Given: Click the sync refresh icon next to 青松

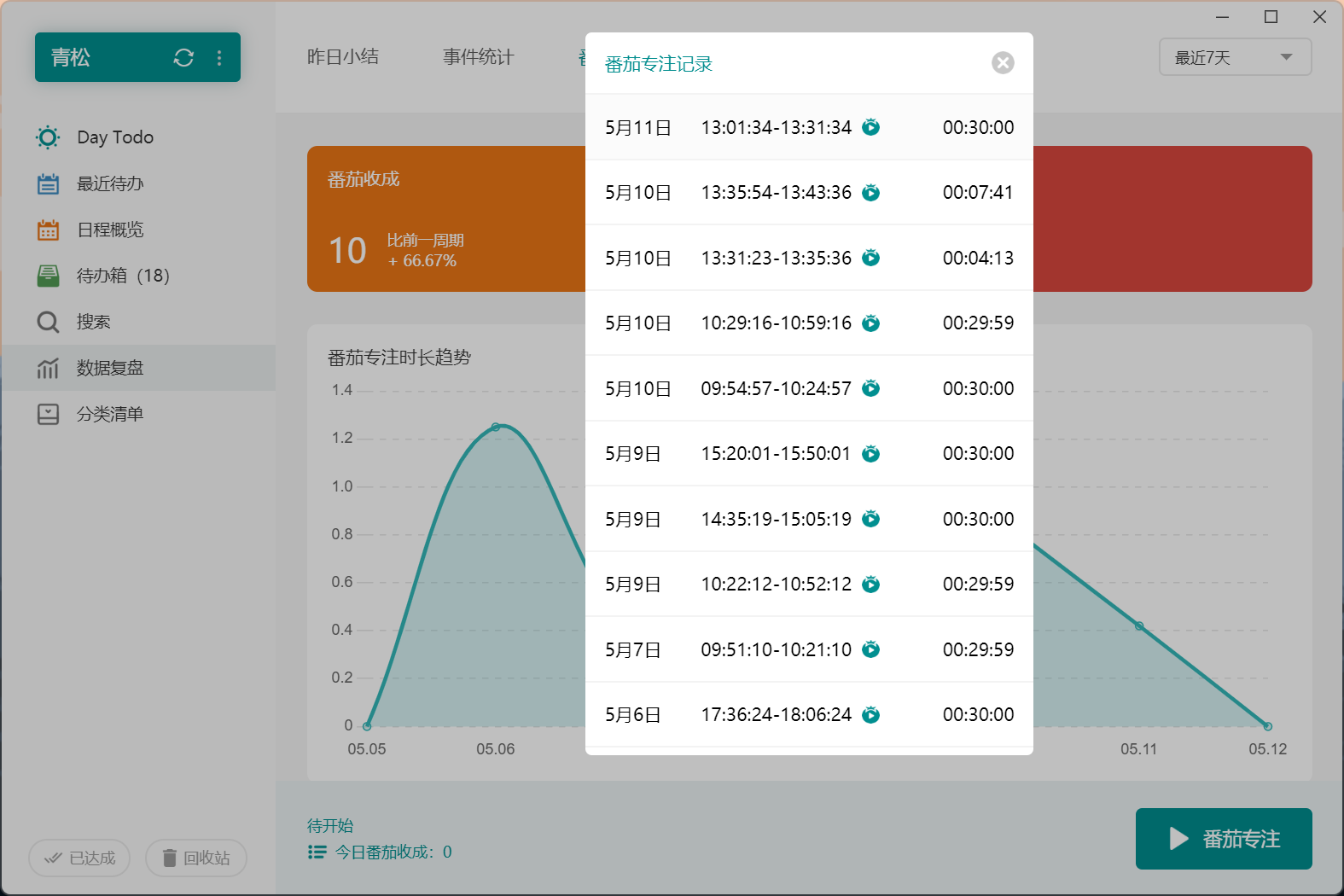Looking at the screenshot, I should 183,57.
